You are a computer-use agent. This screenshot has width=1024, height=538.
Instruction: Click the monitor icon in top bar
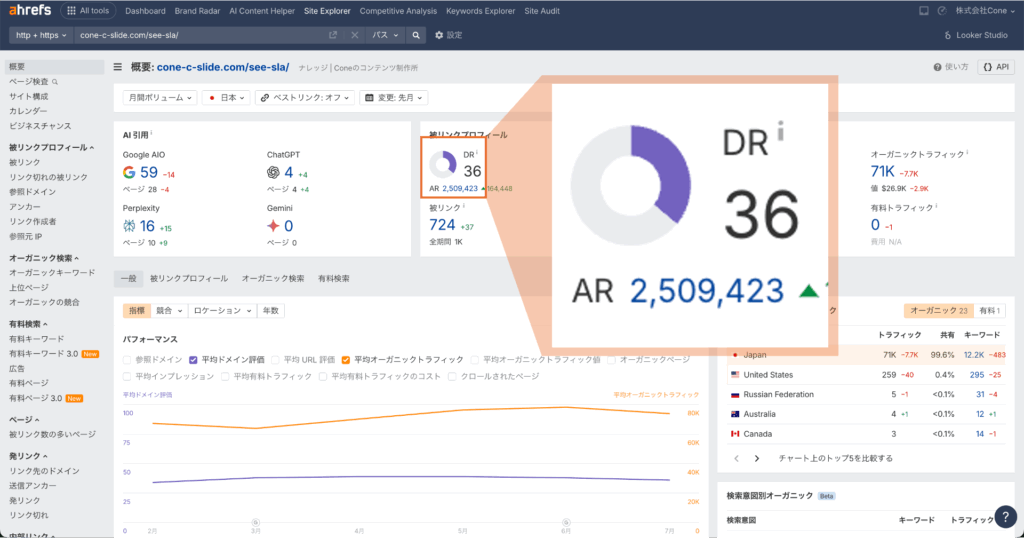click(923, 10)
